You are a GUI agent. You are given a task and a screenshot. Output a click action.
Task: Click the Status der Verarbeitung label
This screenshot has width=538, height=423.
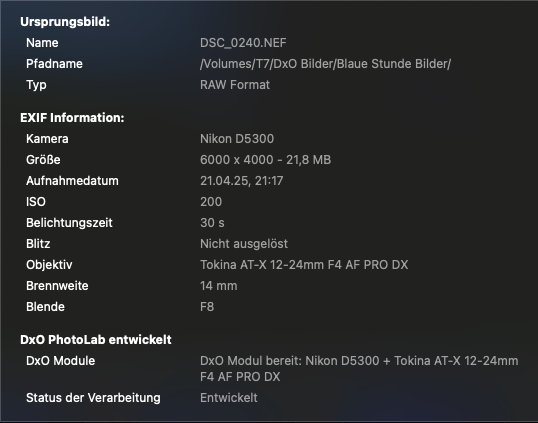pyautogui.click(x=93, y=398)
